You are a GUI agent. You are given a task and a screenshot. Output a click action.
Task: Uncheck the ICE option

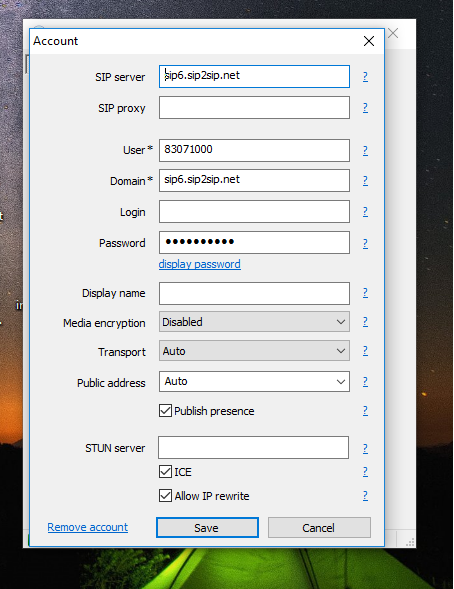tap(165, 472)
